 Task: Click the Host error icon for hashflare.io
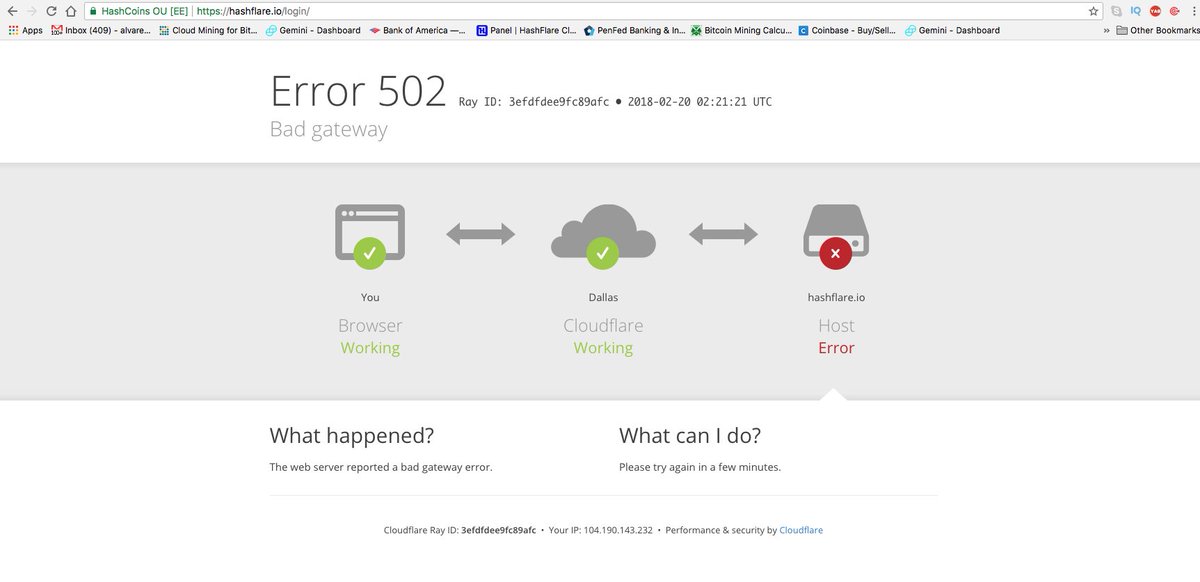click(836, 253)
